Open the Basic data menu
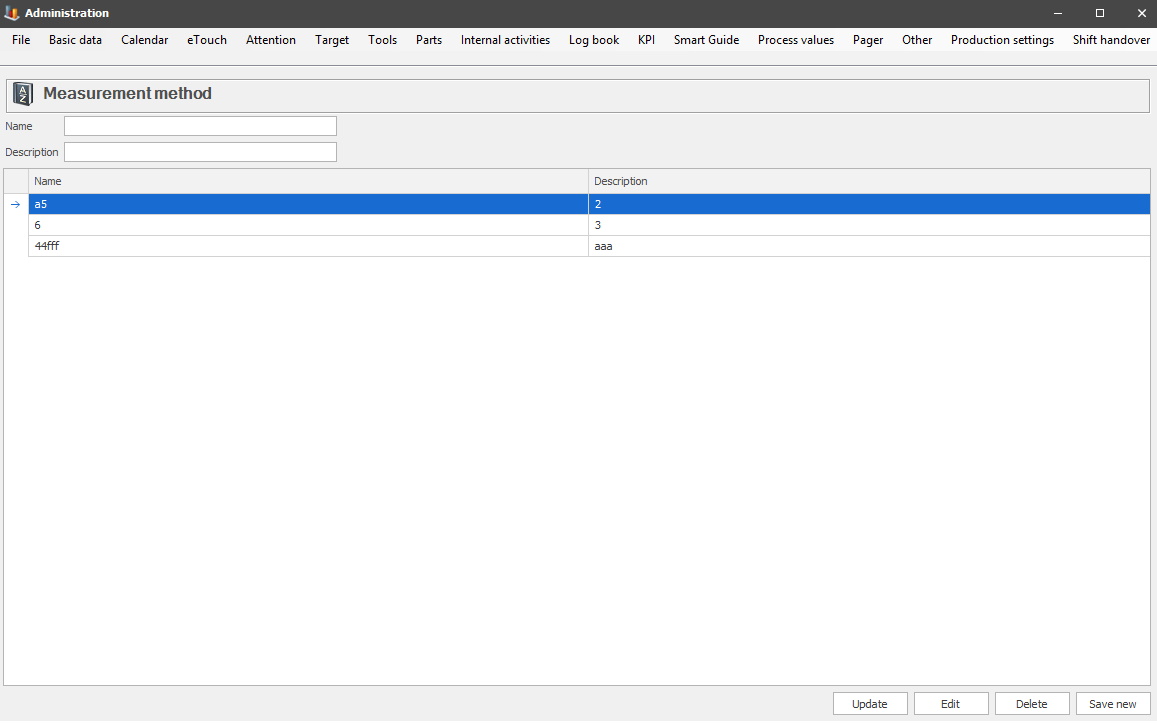 [75, 40]
